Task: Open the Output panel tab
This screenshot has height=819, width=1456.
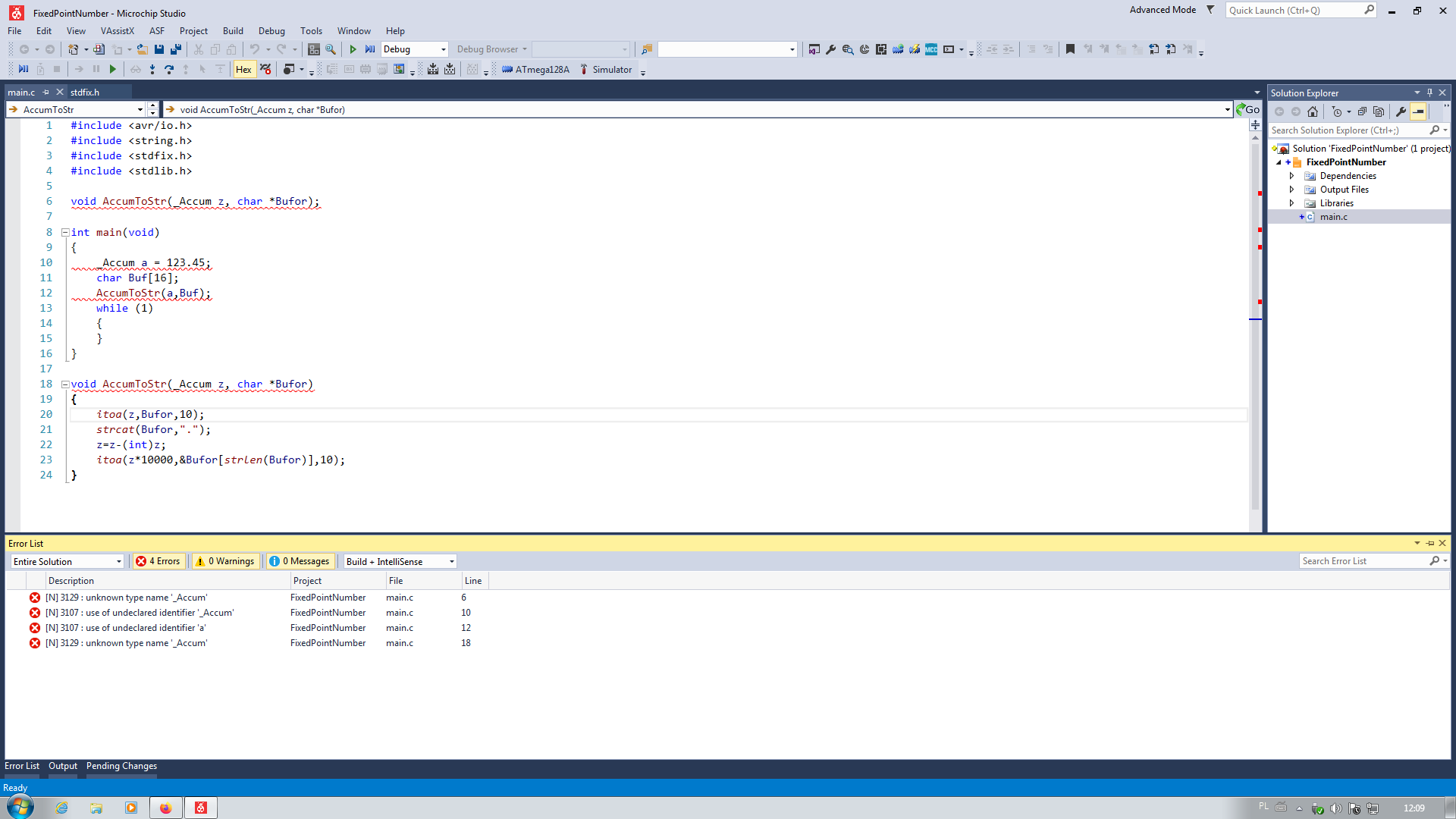Action: click(x=63, y=766)
